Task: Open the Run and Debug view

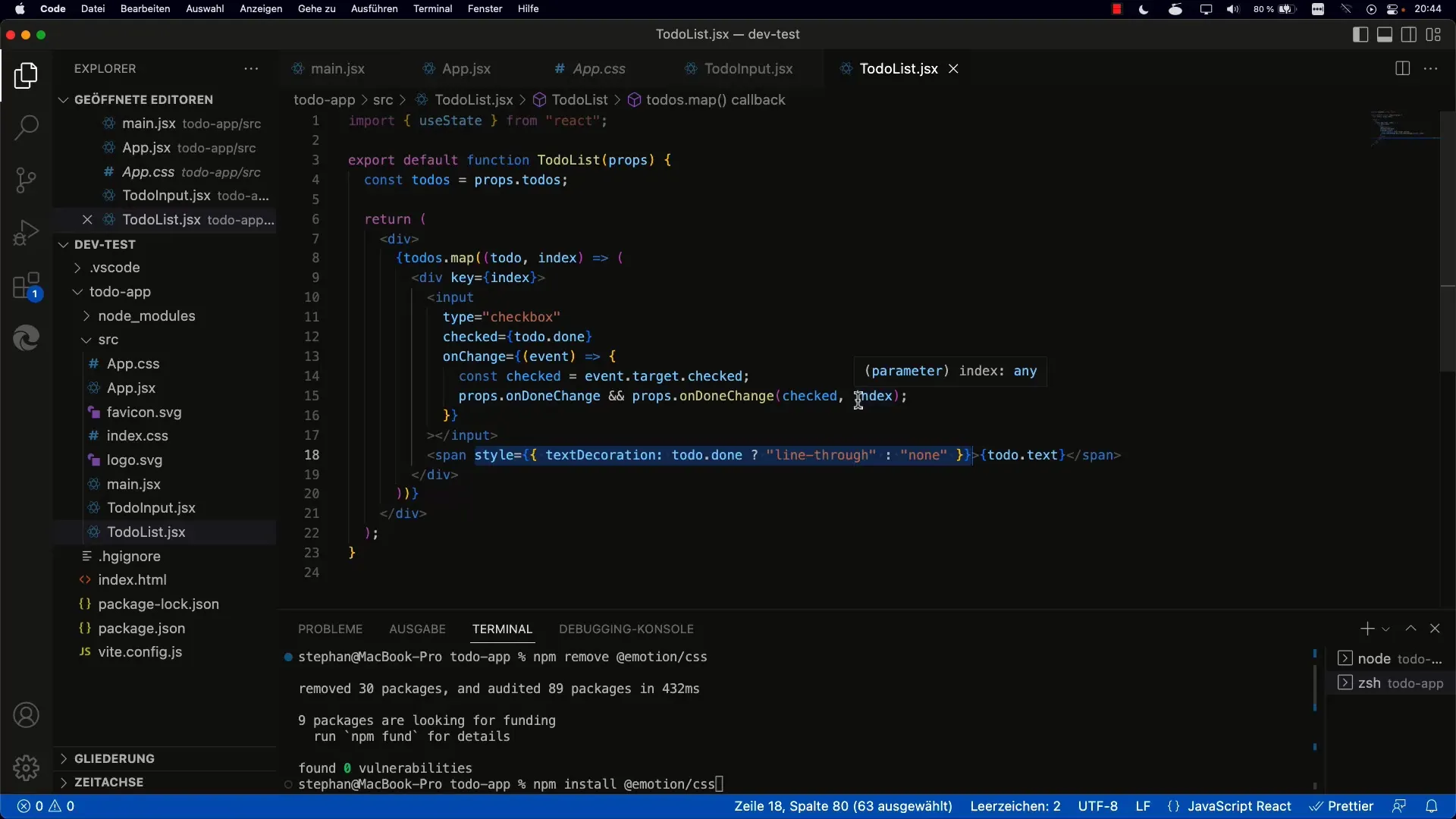Action: coord(26,233)
